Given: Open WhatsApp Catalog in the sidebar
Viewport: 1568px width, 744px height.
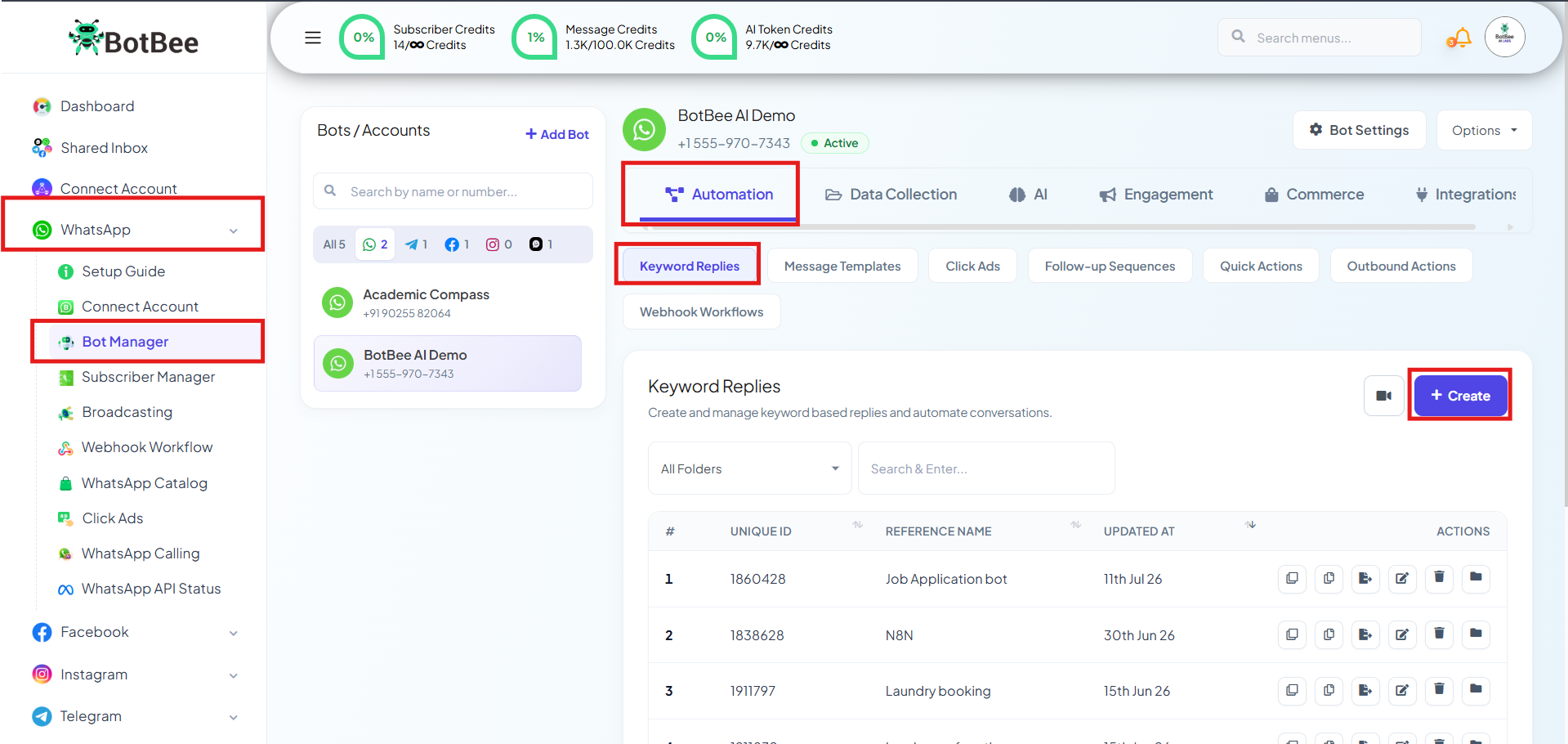Looking at the screenshot, I should coord(144,483).
